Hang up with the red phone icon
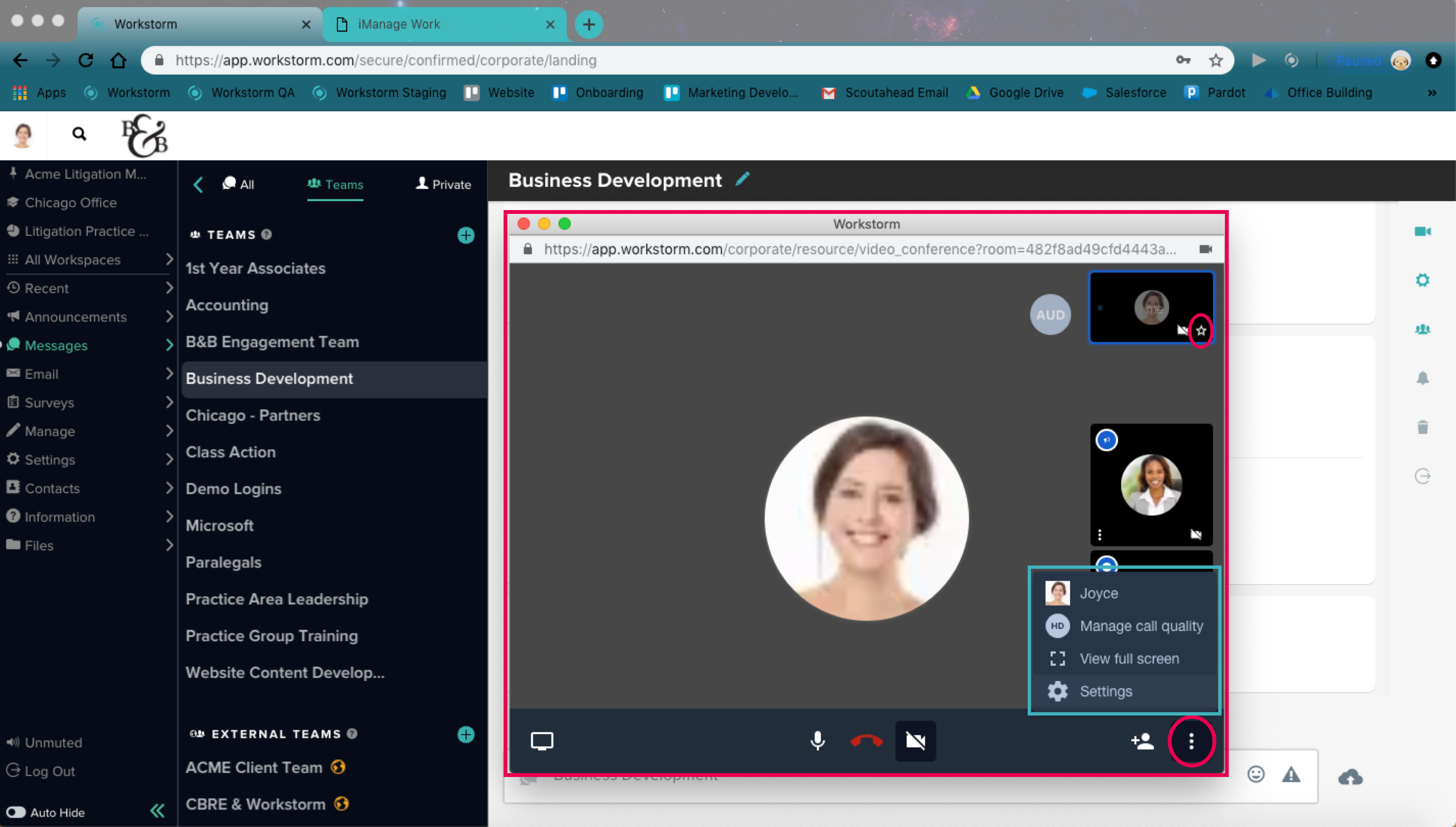This screenshot has width=1456, height=827. [x=866, y=741]
